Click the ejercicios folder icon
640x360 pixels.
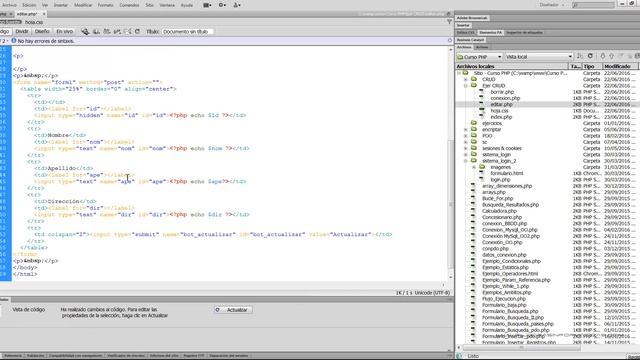point(474,123)
